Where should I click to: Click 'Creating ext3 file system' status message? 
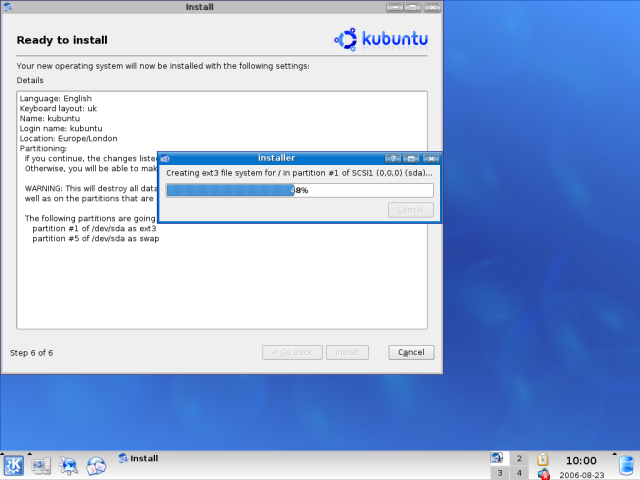299,173
